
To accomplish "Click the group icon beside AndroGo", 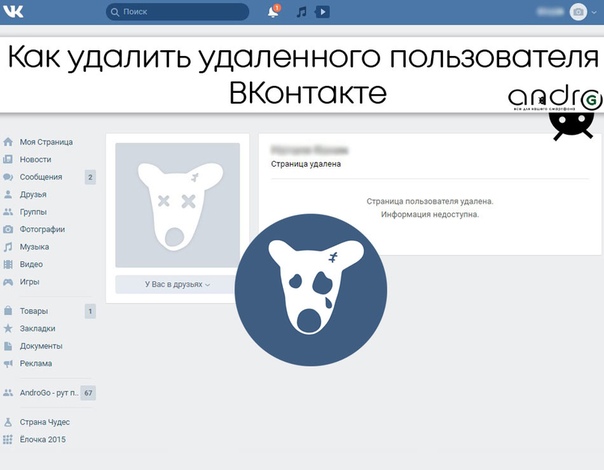I will pyautogui.click(x=8, y=393).
